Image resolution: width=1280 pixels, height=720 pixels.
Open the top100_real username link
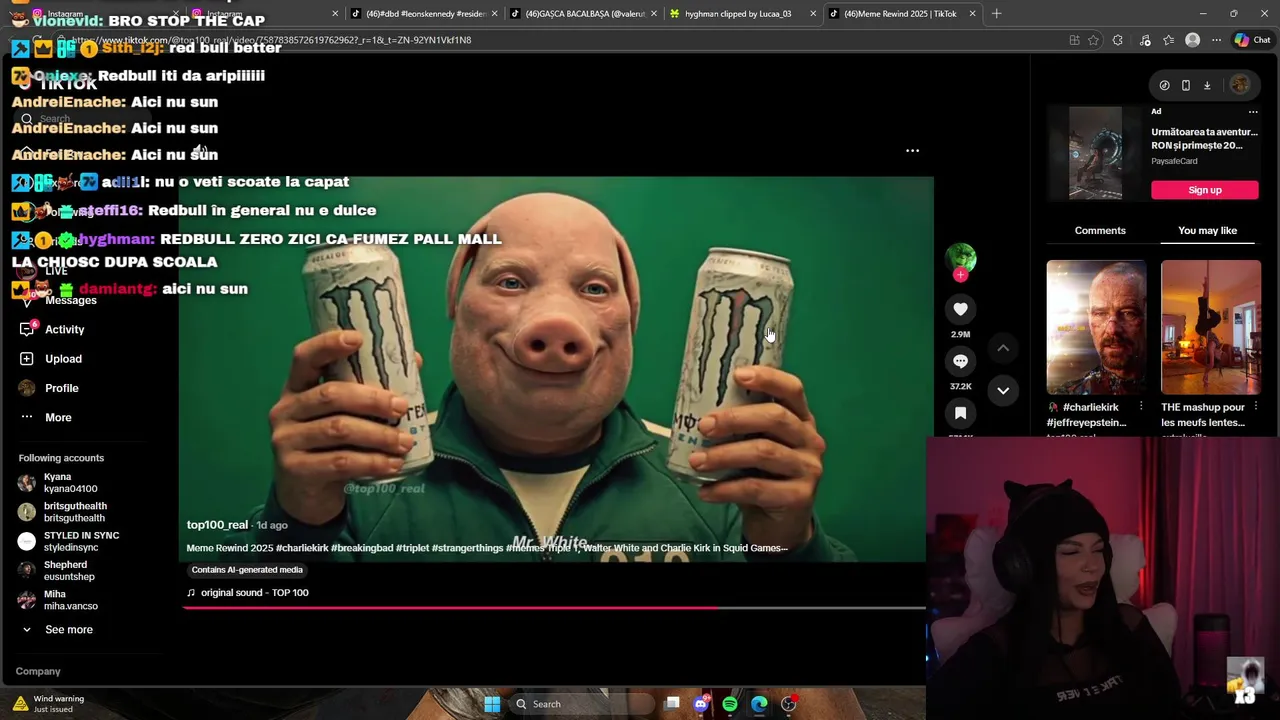point(217,525)
